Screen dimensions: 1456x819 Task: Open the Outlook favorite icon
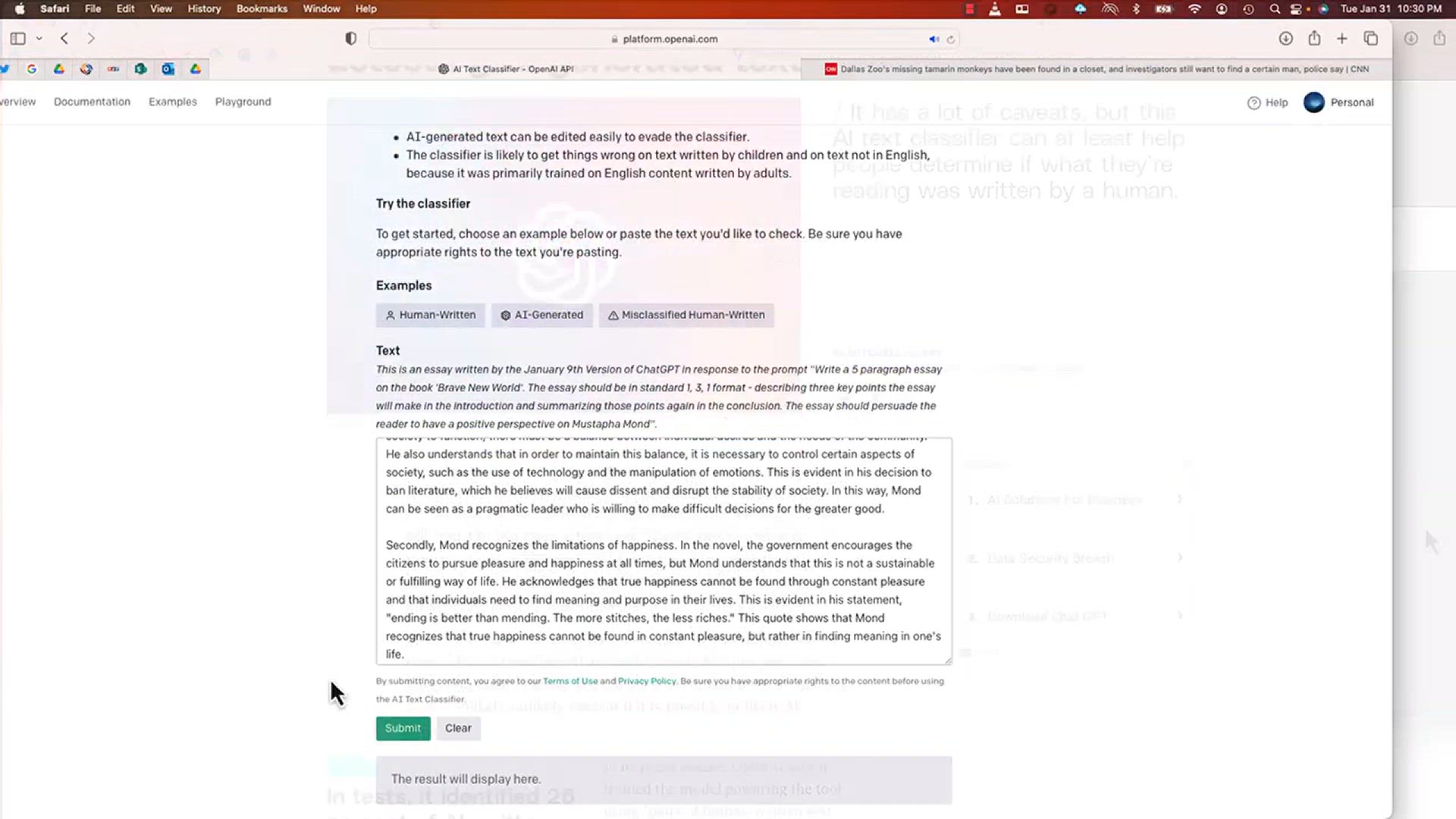click(x=168, y=69)
